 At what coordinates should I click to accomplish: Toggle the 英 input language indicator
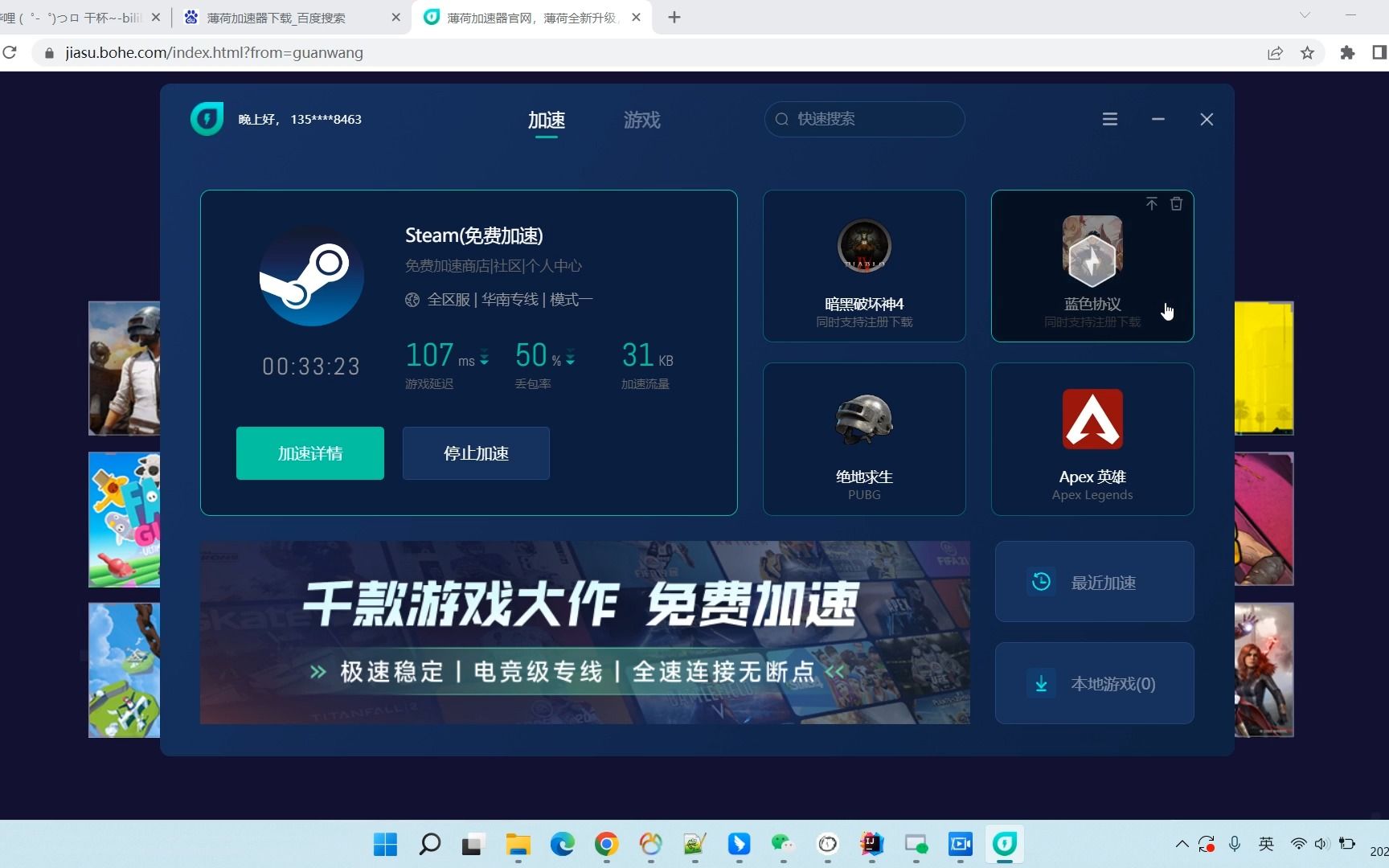(x=1267, y=844)
